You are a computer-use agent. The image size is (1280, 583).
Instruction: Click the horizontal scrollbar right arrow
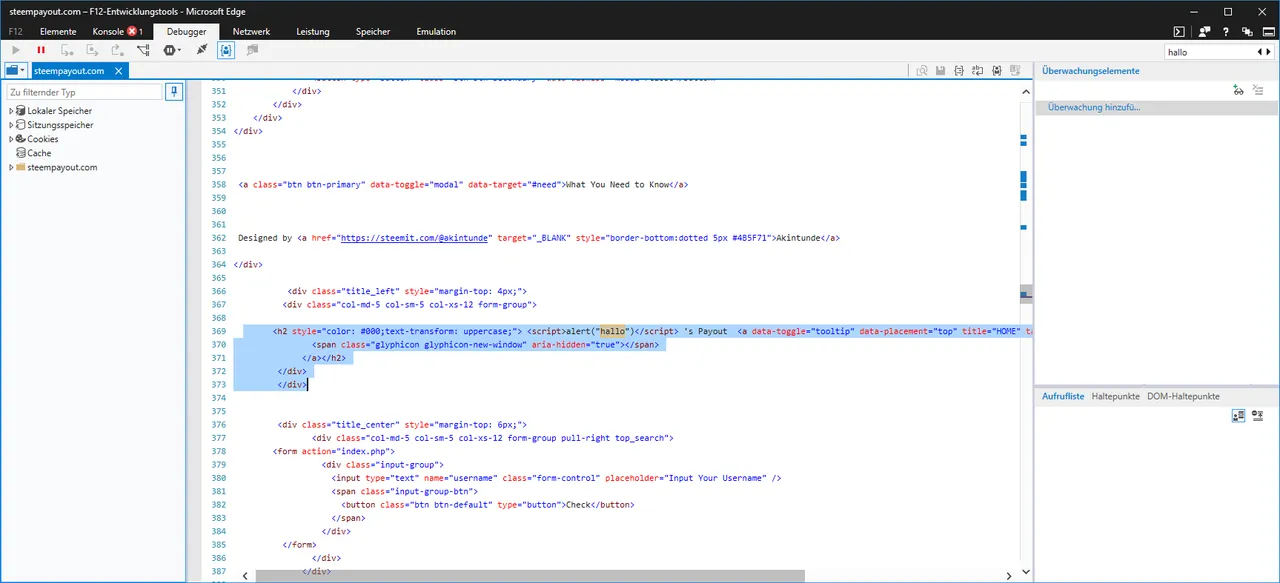click(1009, 575)
